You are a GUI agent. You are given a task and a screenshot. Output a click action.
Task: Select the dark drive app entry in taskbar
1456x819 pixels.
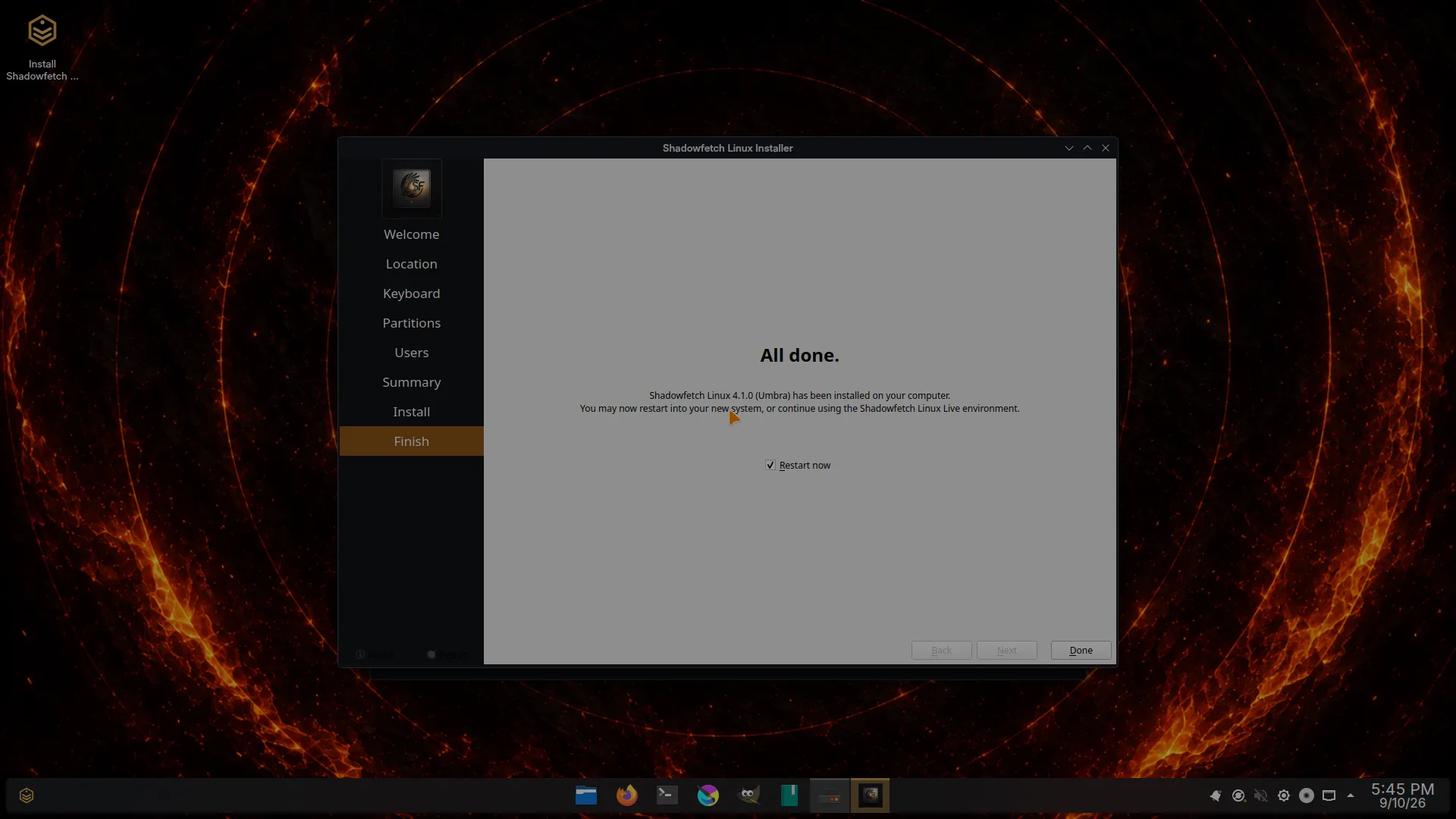(830, 795)
